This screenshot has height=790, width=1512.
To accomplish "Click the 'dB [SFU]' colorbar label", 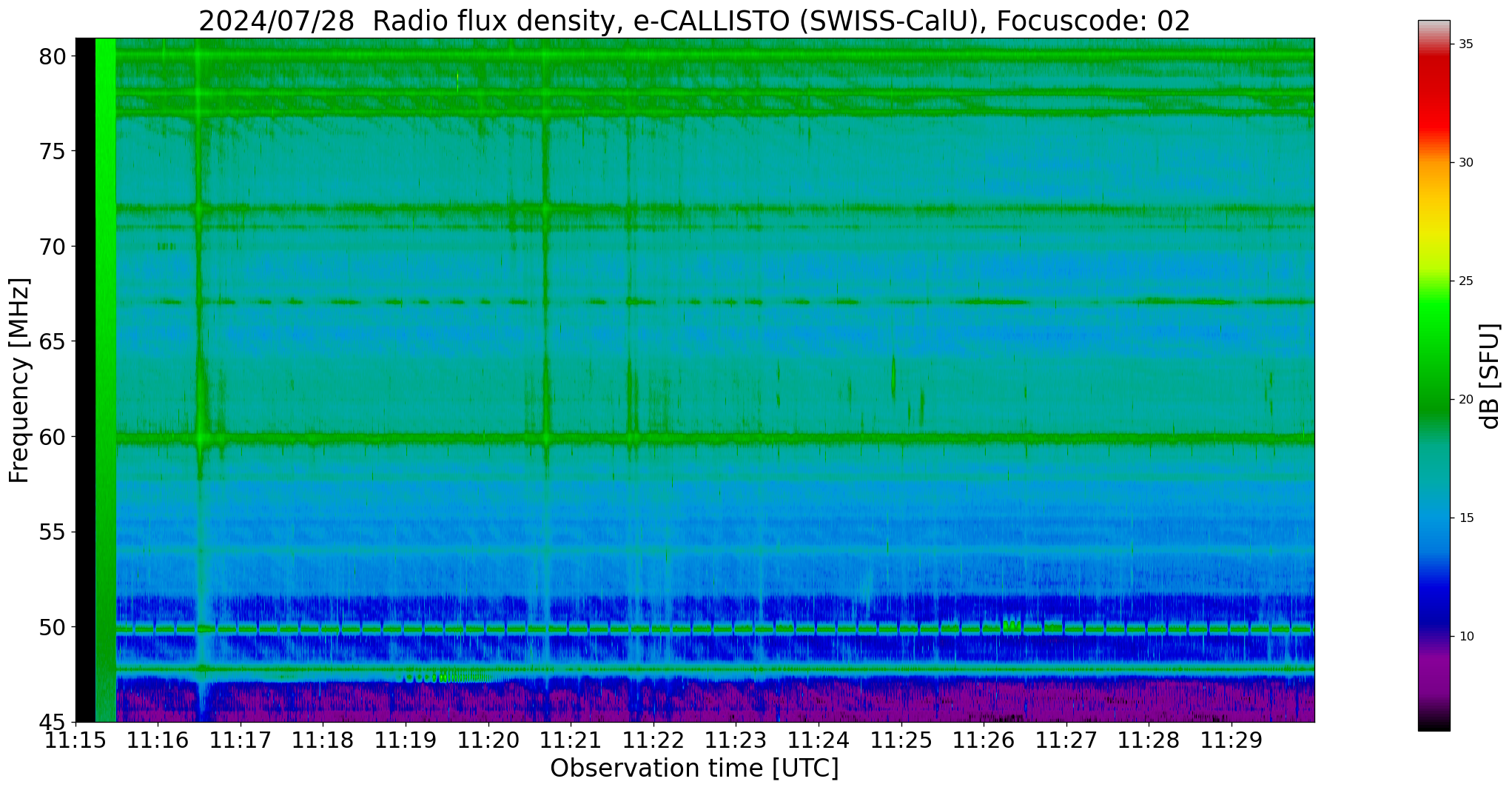I will [x=1489, y=376].
